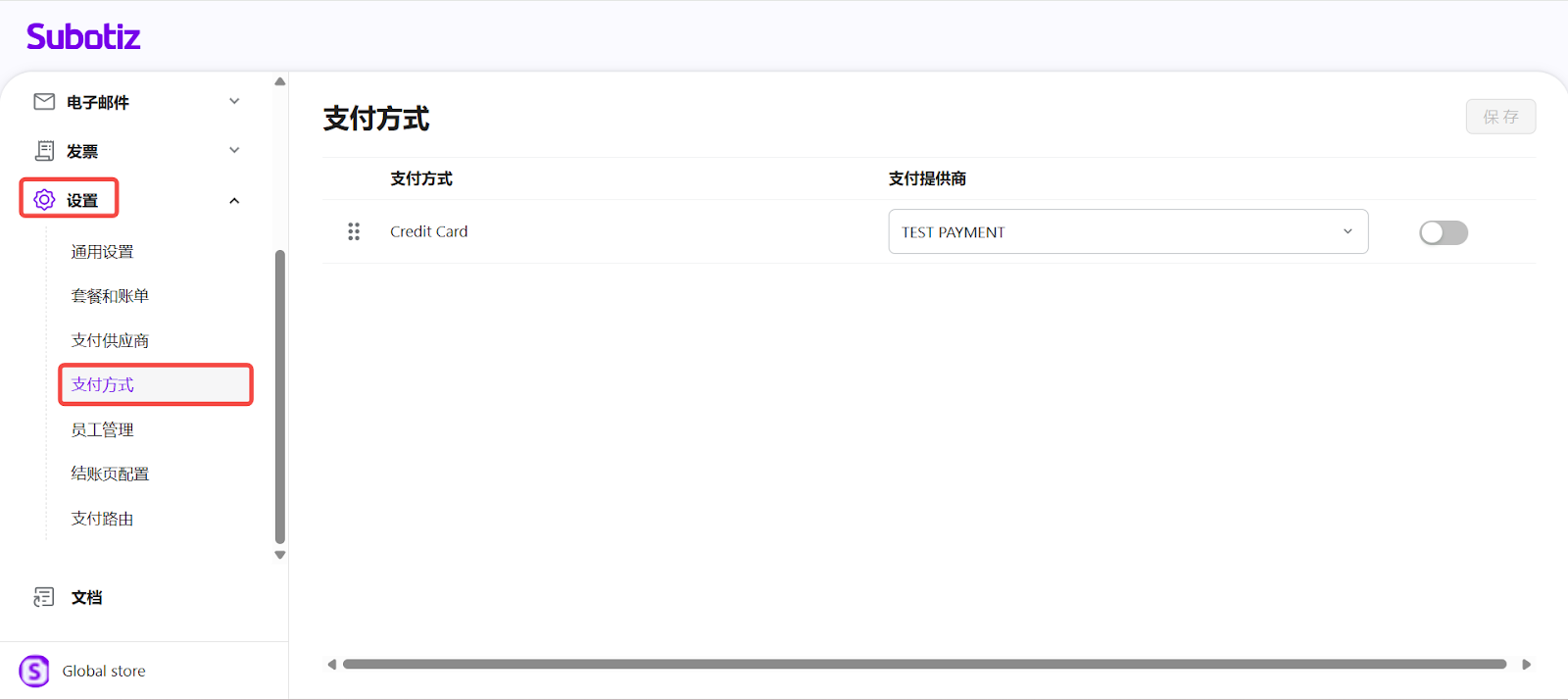Viewport: 1568px width, 700px height.
Task: Click the sidebar scroll down arrow
Action: (280, 555)
